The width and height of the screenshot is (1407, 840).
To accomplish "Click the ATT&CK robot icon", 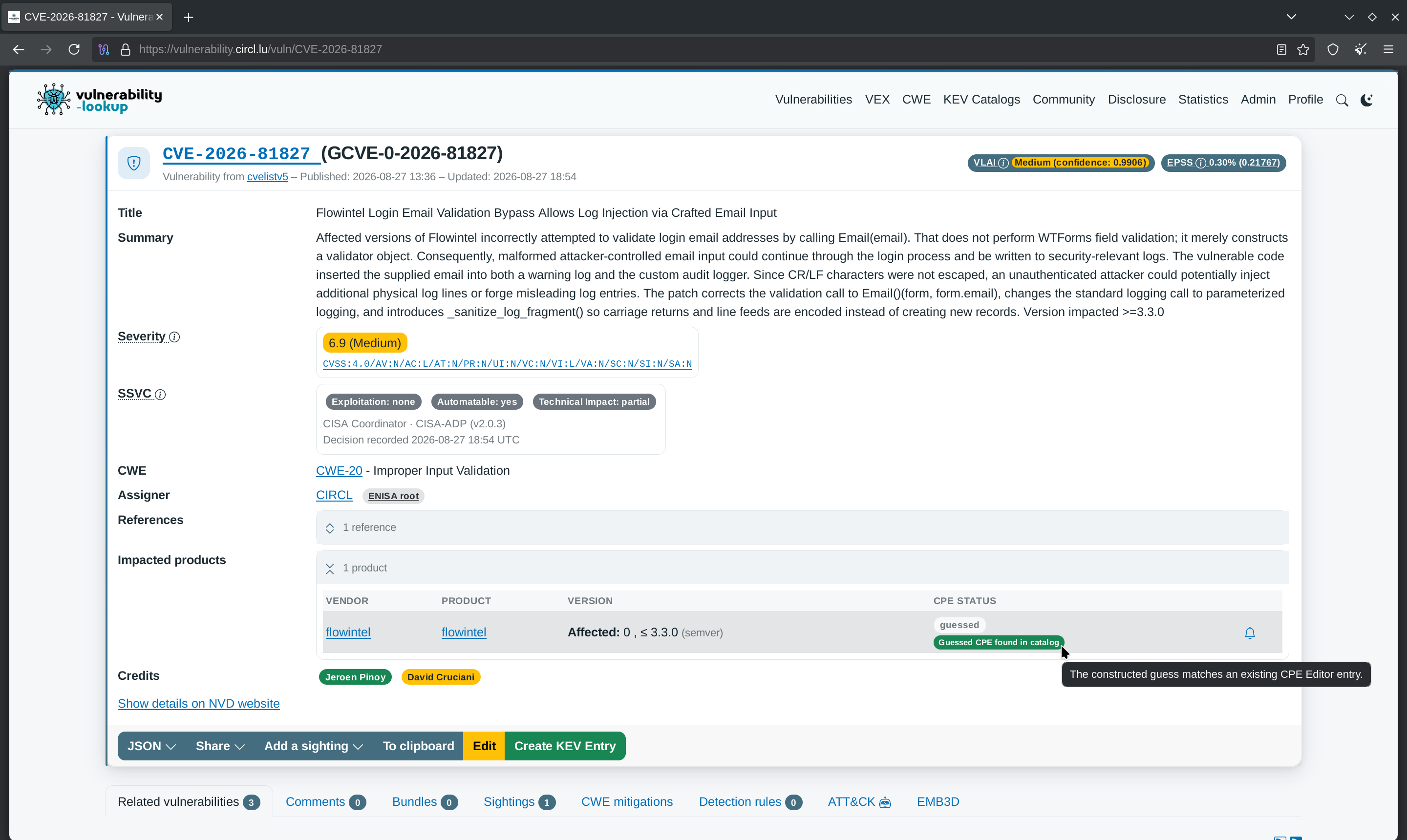I will click(x=885, y=803).
